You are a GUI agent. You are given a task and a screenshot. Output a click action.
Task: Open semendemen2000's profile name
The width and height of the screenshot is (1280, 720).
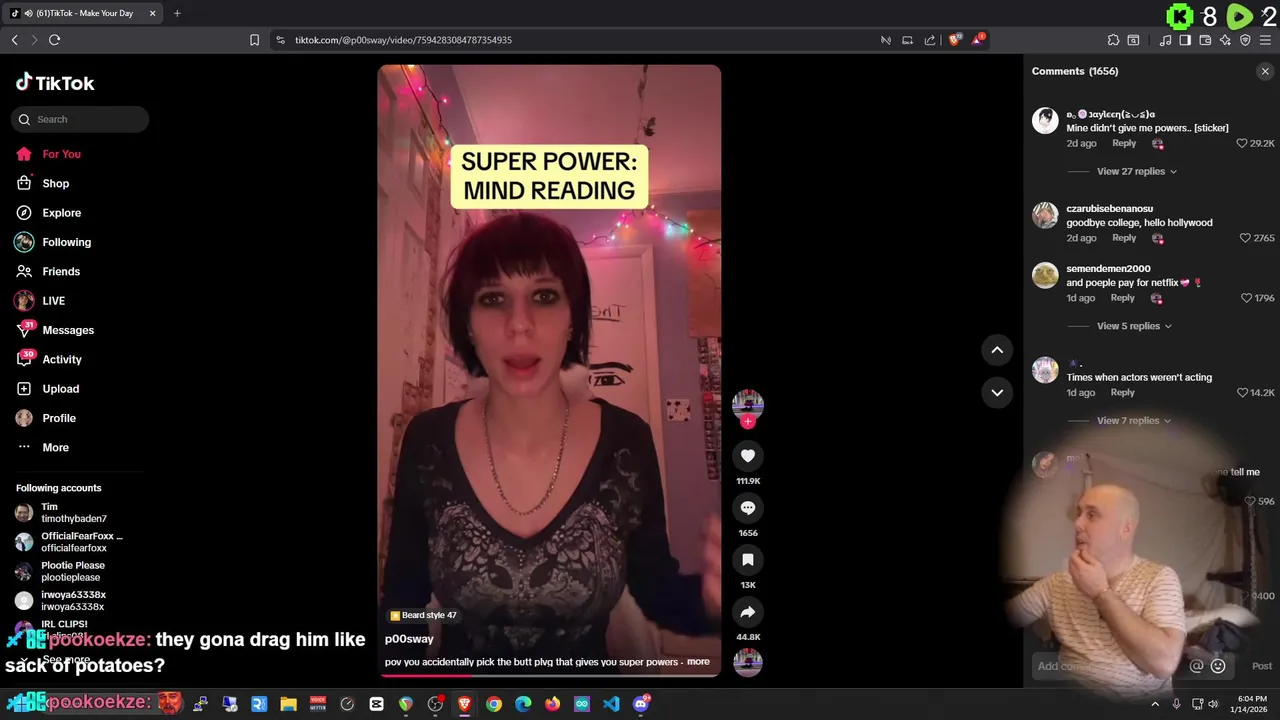(x=1108, y=269)
